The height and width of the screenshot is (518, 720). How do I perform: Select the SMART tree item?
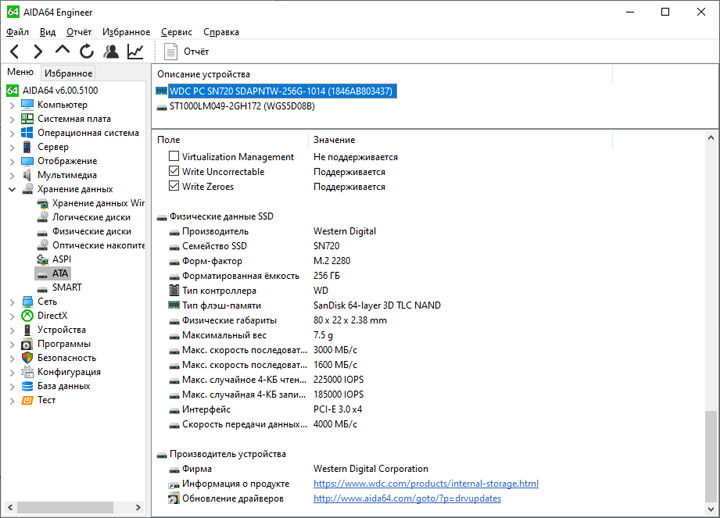pos(67,287)
